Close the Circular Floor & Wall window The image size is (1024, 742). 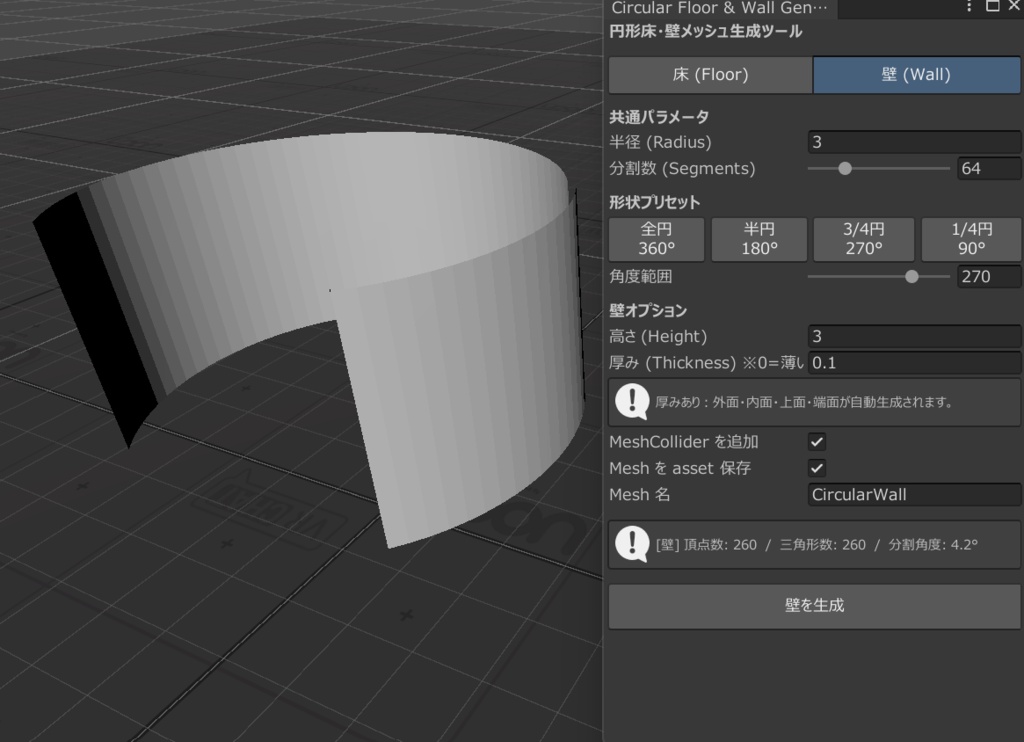click(x=1014, y=6)
